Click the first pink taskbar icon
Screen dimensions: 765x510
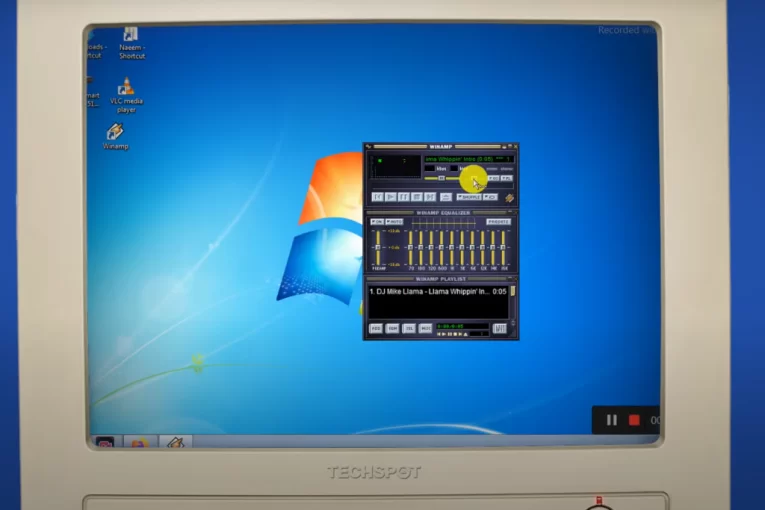pos(104,443)
